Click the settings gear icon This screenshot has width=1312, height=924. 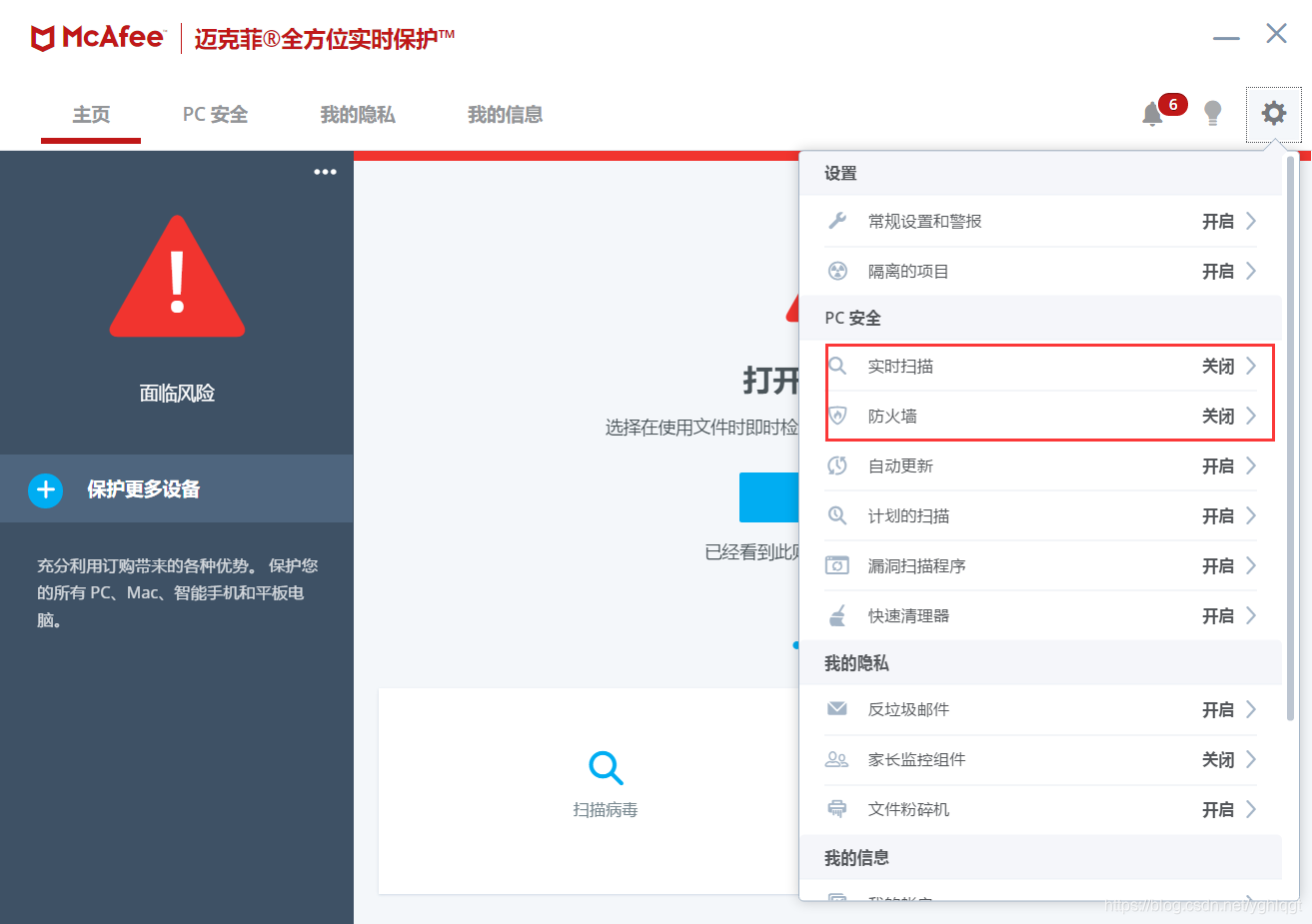1273,113
